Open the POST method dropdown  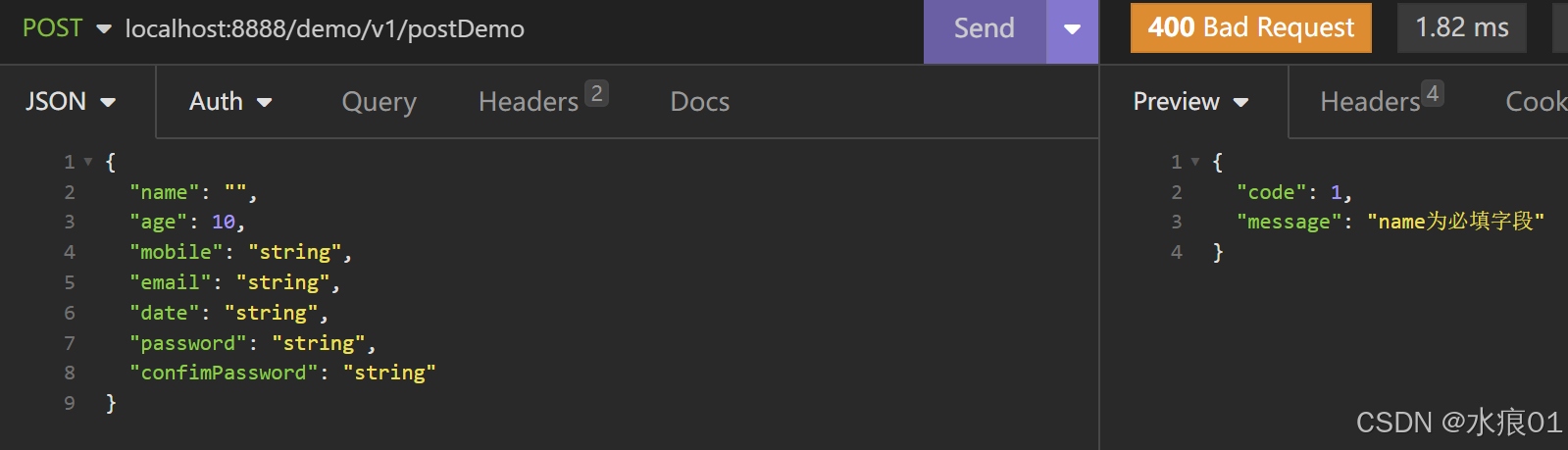tap(66, 28)
